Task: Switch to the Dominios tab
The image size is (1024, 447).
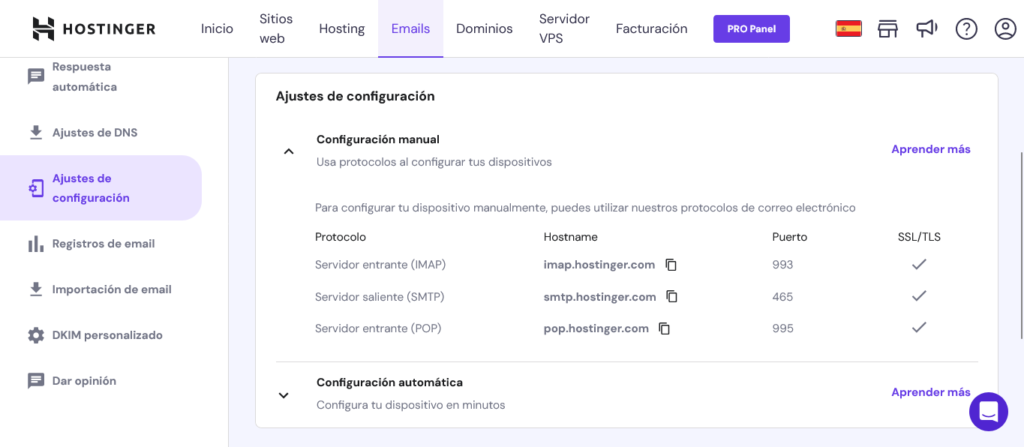Action: [x=485, y=29]
